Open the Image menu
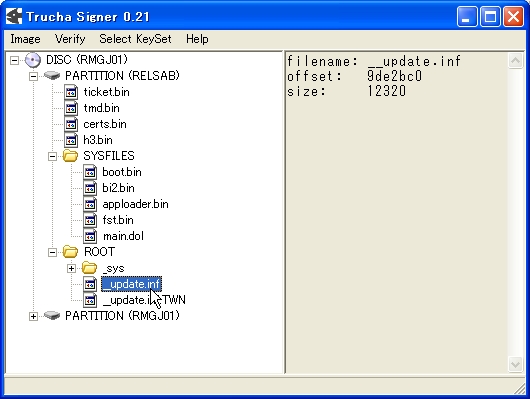Image resolution: width=530 pixels, height=399 pixels. (x=25, y=39)
